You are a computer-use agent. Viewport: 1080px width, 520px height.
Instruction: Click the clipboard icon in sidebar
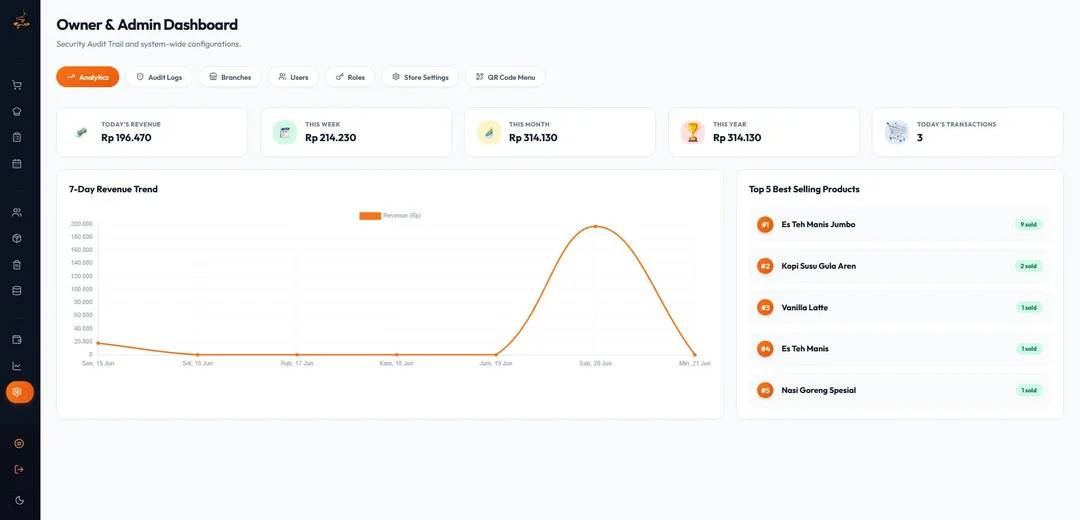(x=17, y=137)
